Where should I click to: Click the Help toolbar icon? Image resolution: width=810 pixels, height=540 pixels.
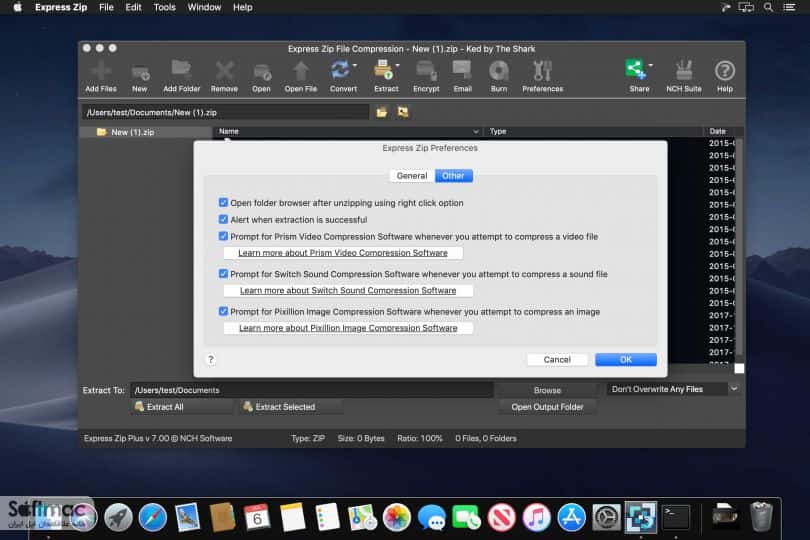coord(725,76)
